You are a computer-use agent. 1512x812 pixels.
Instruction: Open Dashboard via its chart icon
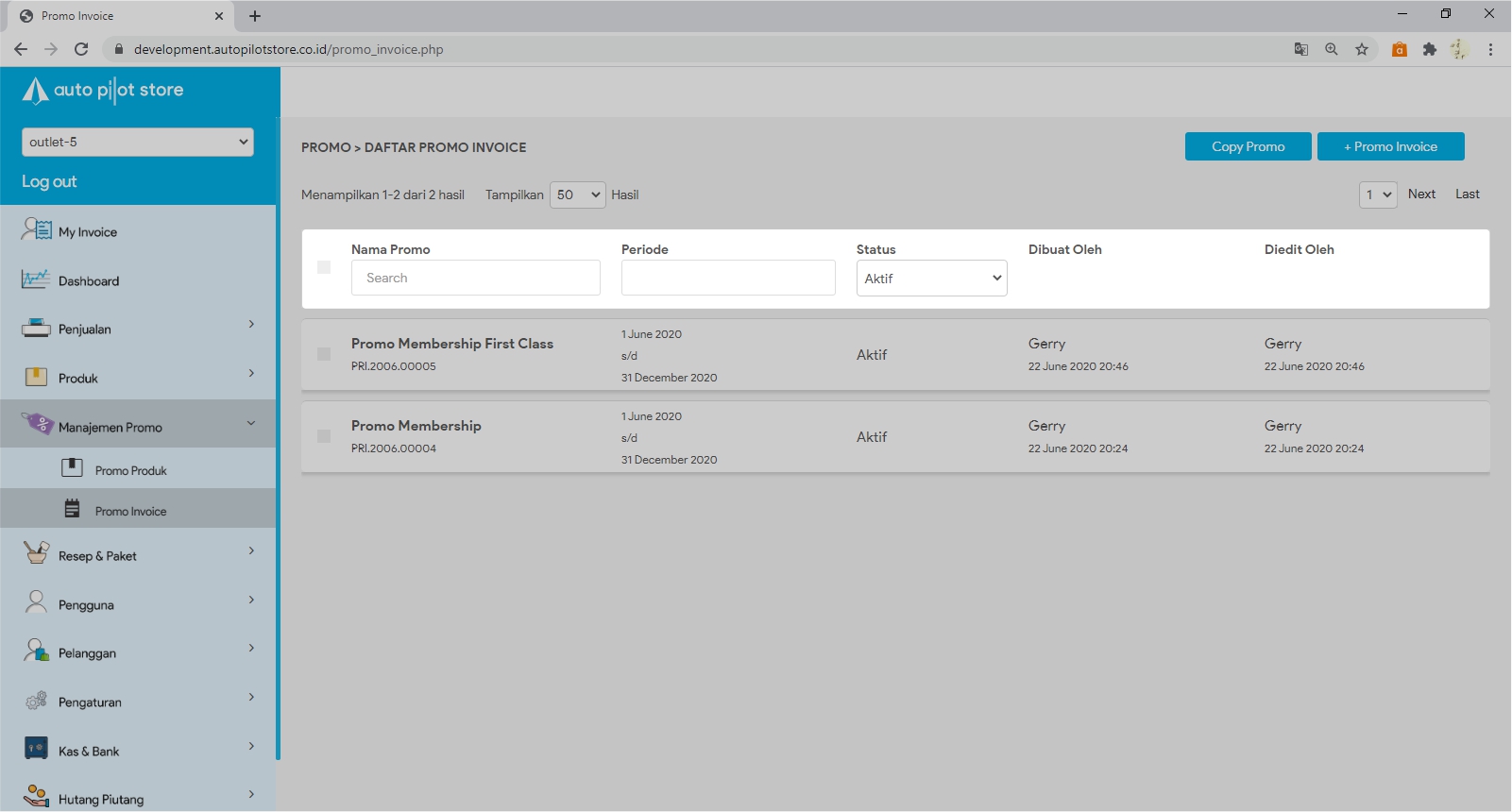coord(36,279)
